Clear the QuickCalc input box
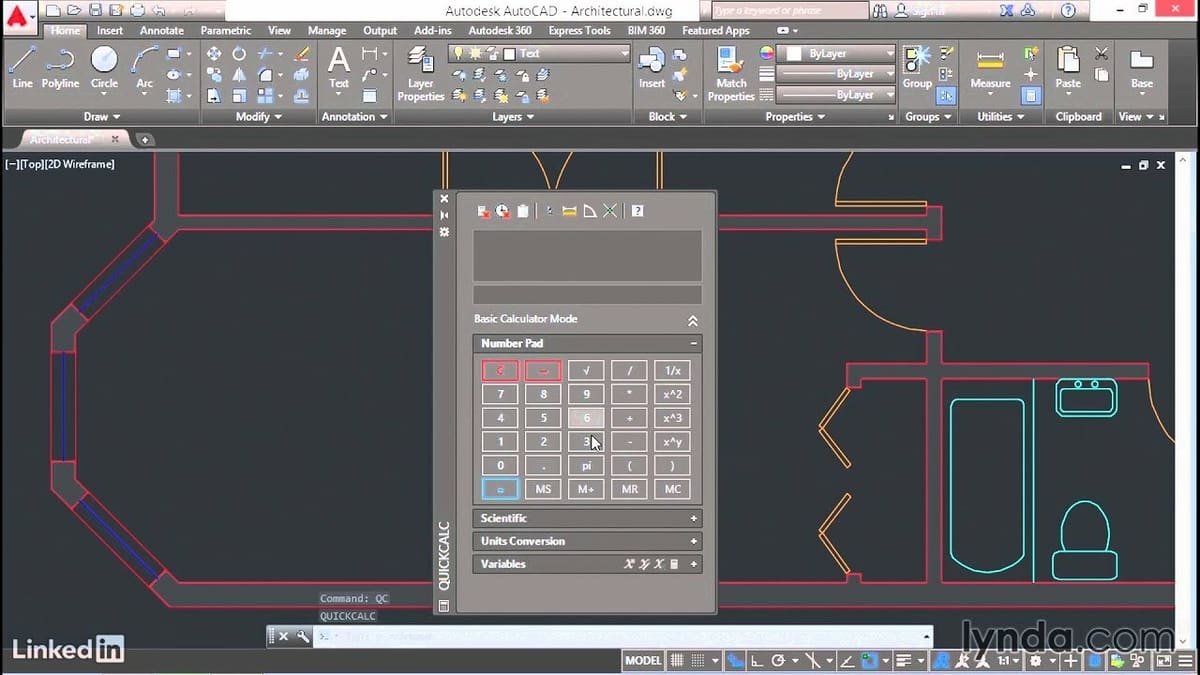 pyautogui.click(x=483, y=211)
